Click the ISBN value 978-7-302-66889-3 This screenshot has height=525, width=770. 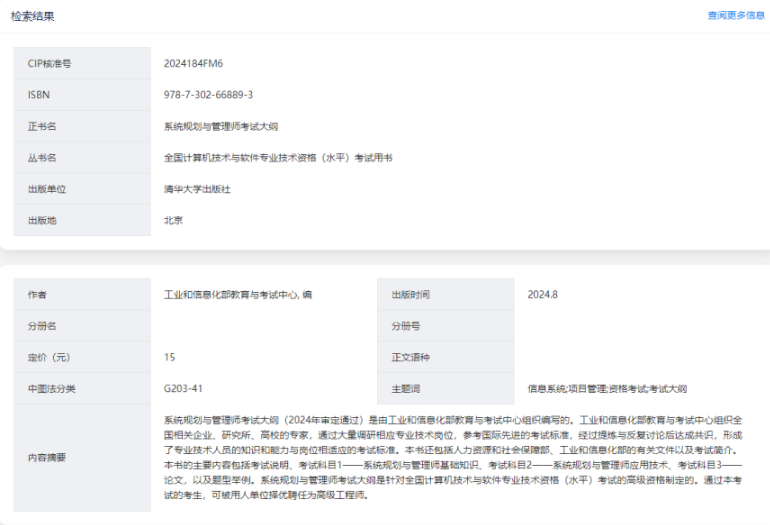click(x=208, y=95)
